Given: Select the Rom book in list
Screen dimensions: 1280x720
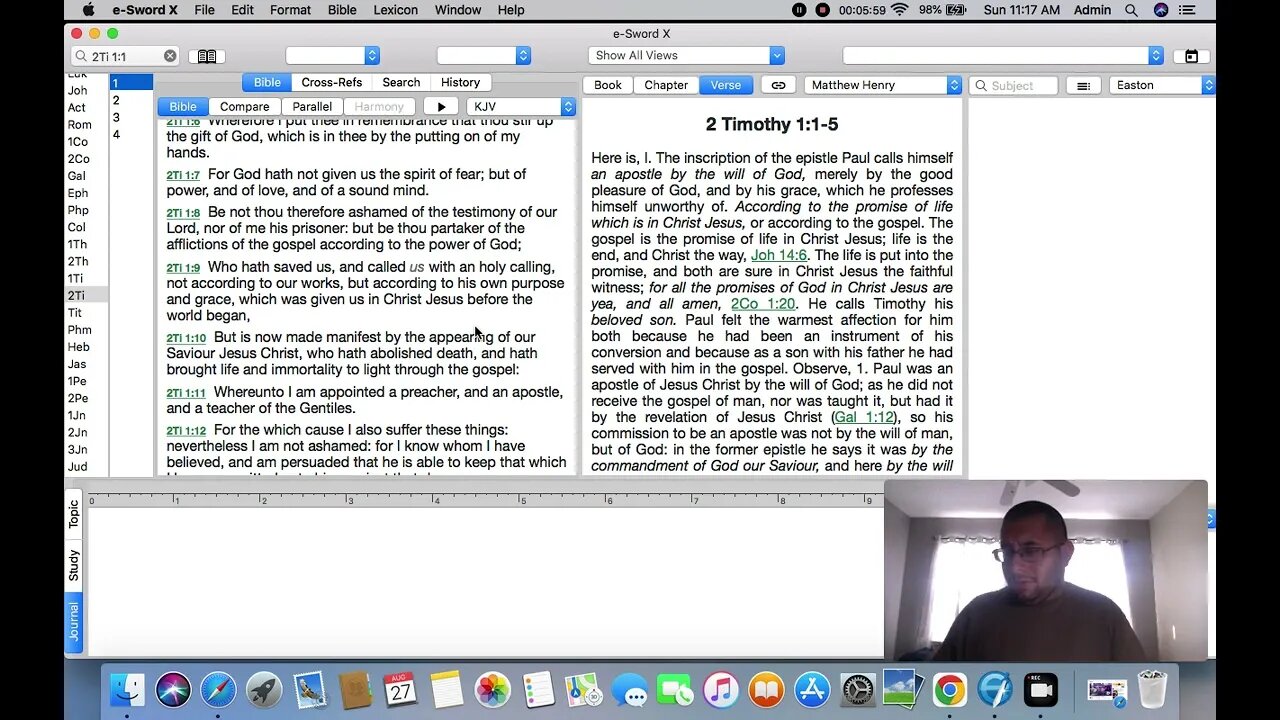Looking at the screenshot, I should click(79, 125).
